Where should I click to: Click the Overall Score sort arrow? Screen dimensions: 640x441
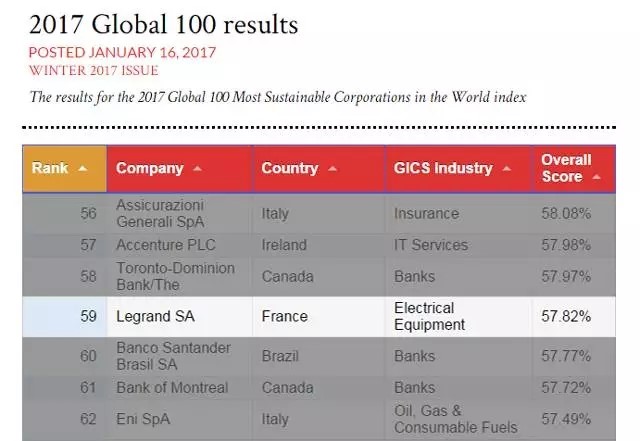click(597, 177)
